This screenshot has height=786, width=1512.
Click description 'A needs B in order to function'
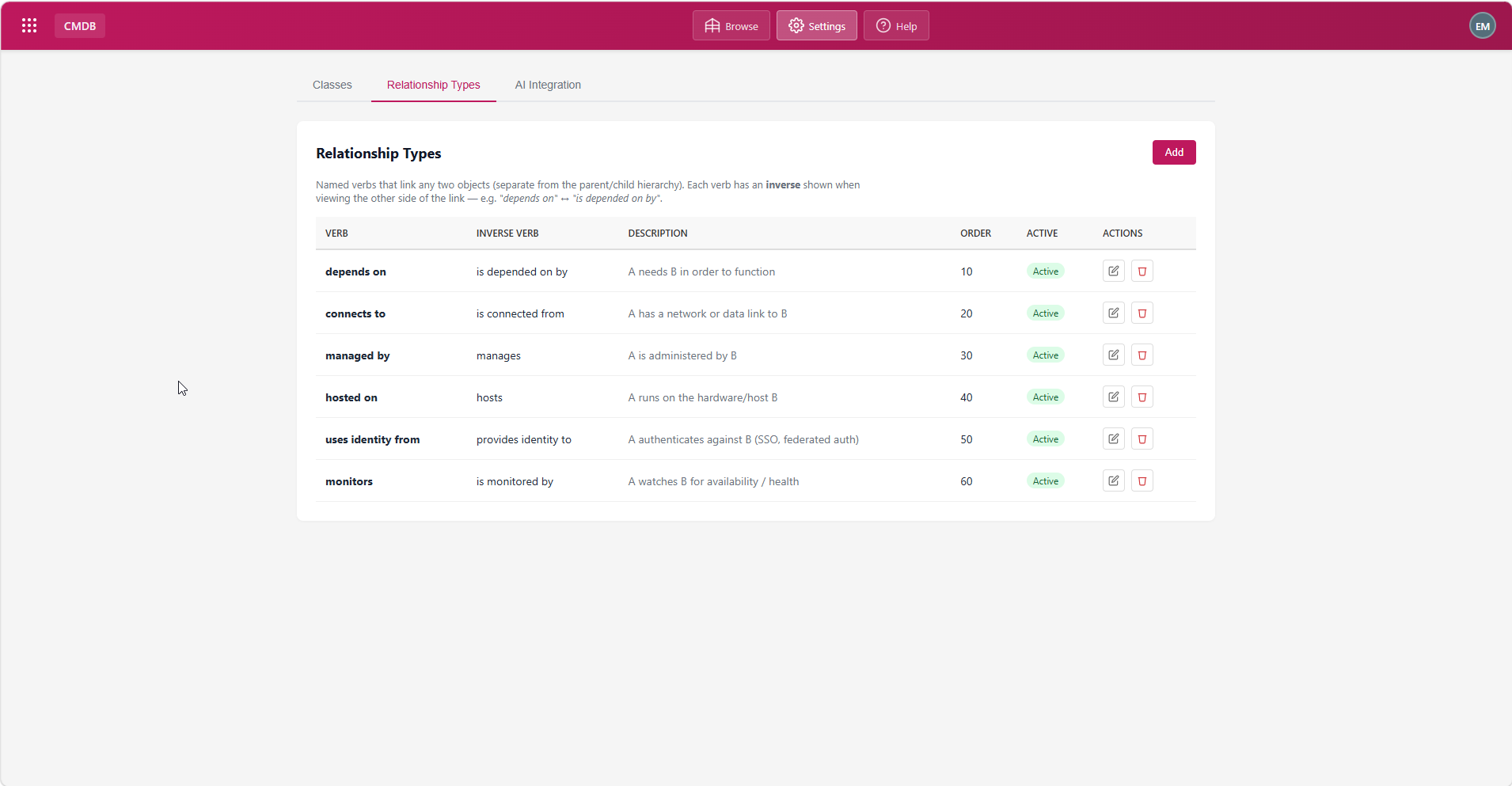pos(701,271)
